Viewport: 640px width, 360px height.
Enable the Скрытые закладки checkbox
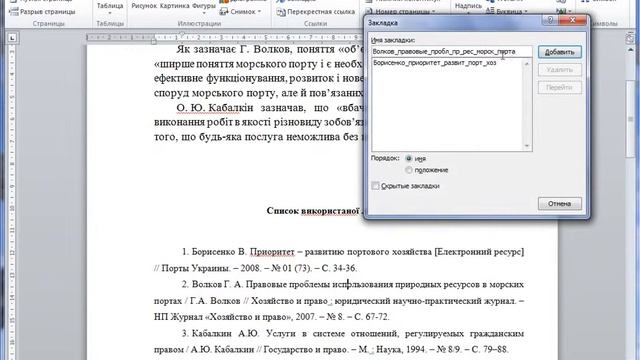coord(376,186)
